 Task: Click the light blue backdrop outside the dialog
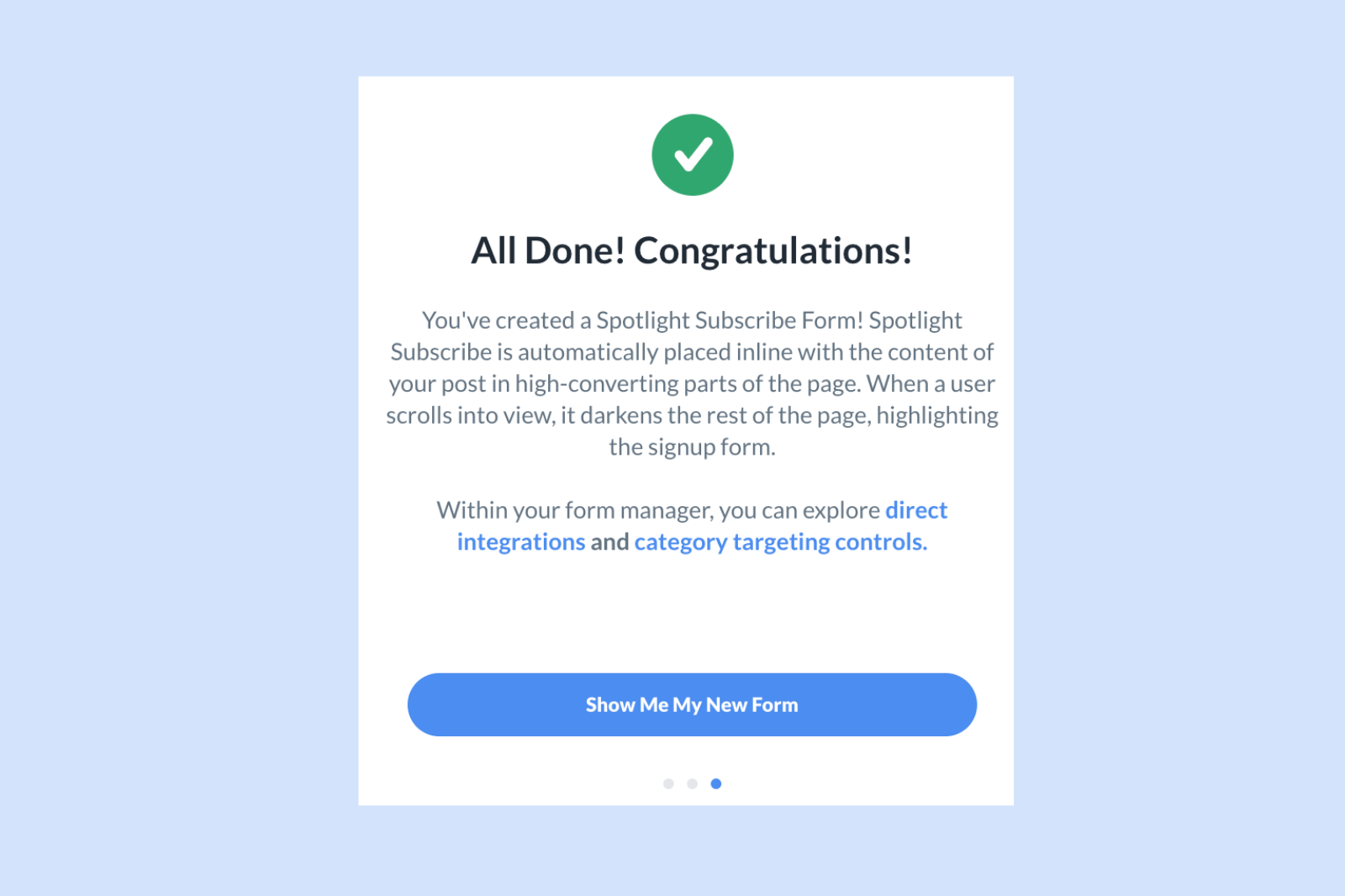pos(168,420)
